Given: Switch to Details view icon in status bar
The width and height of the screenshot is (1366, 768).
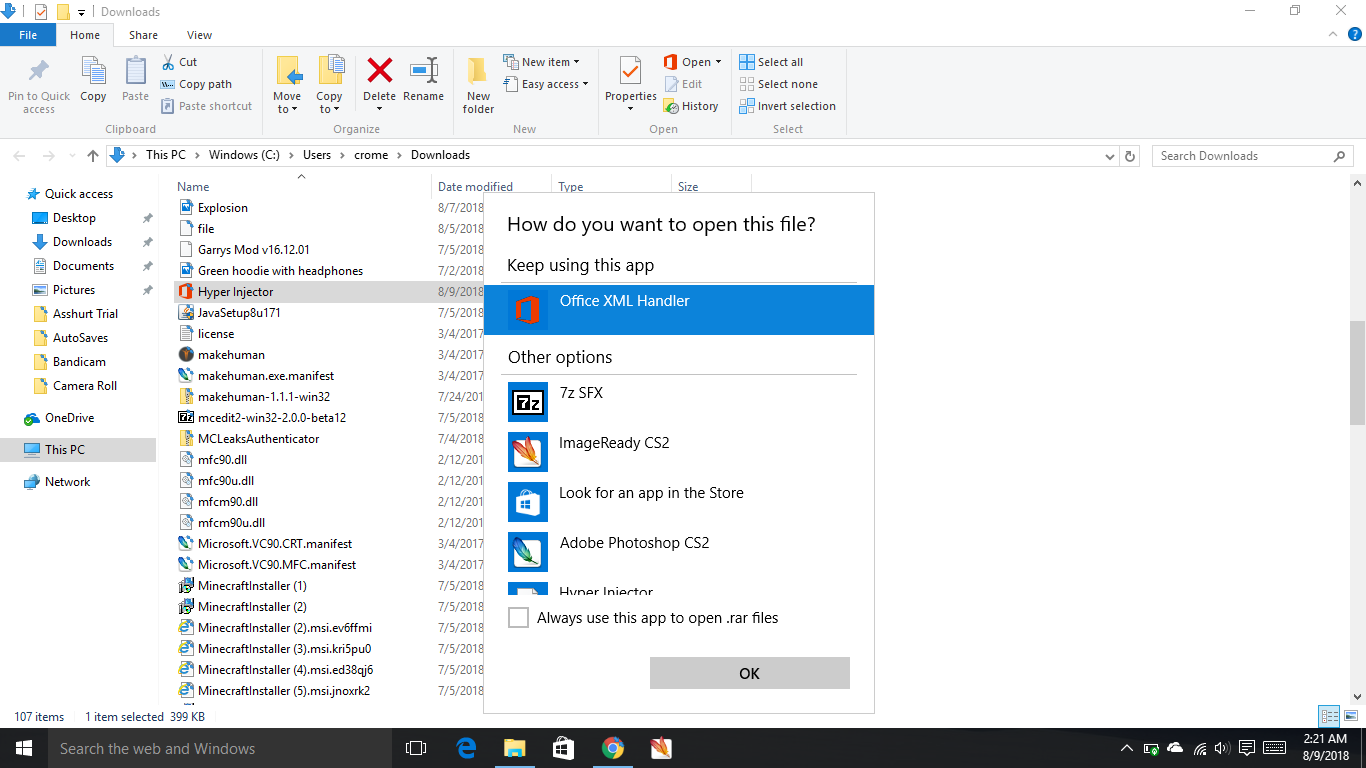Looking at the screenshot, I should pyautogui.click(x=1329, y=716).
